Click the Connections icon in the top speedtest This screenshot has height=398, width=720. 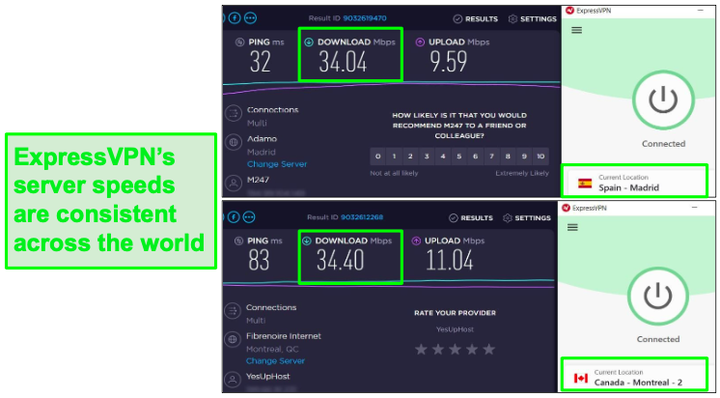[233, 113]
